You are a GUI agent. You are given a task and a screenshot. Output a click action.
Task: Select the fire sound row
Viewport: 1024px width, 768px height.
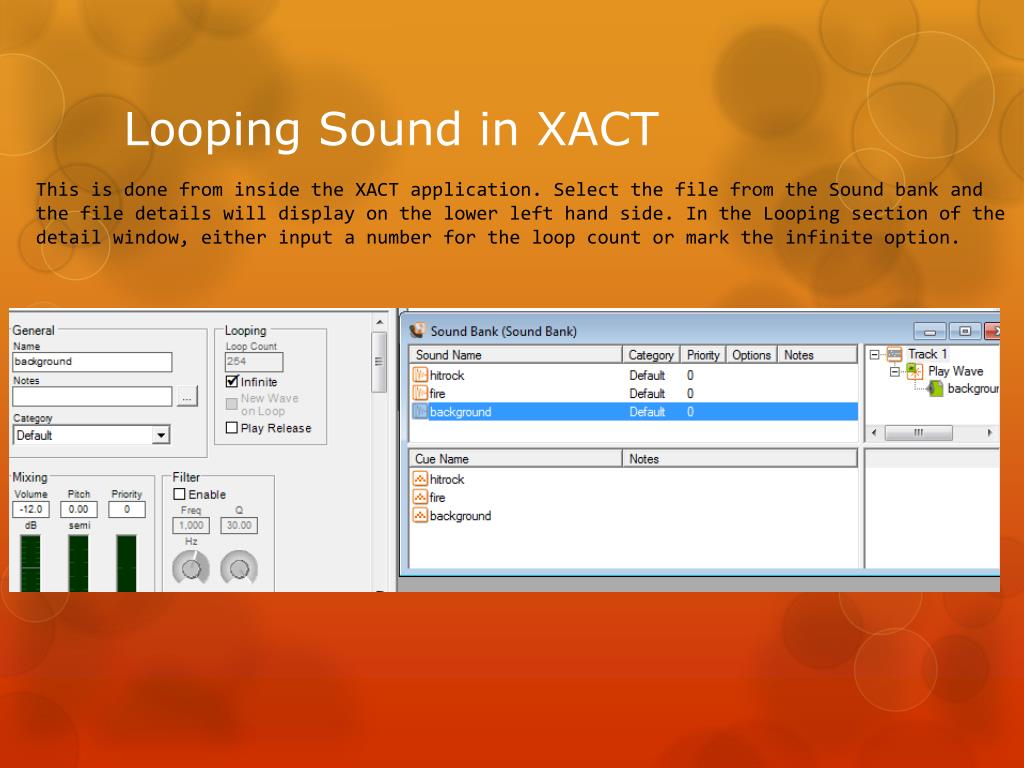(x=633, y=393)
